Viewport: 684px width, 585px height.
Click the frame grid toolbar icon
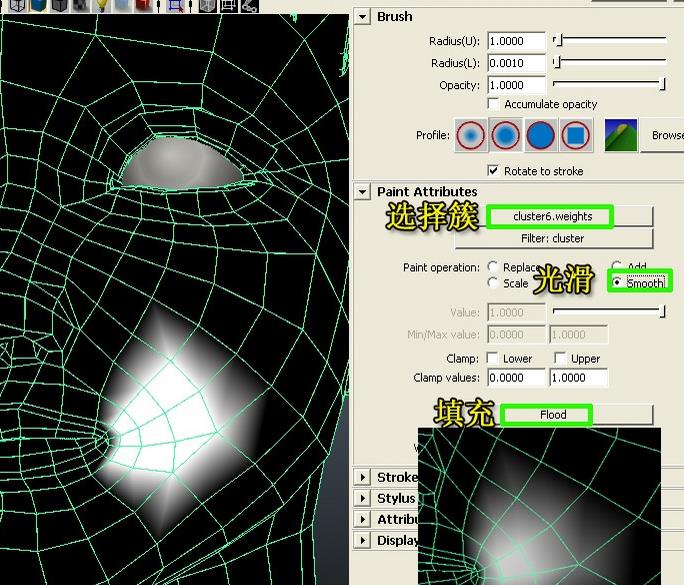229,5
